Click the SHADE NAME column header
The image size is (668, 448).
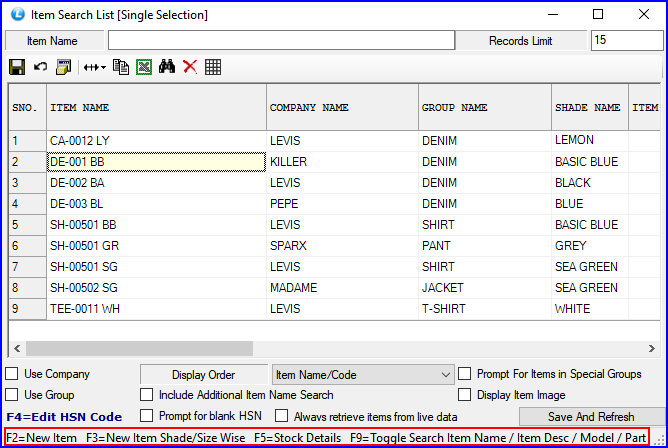click(x=590, y=107)
